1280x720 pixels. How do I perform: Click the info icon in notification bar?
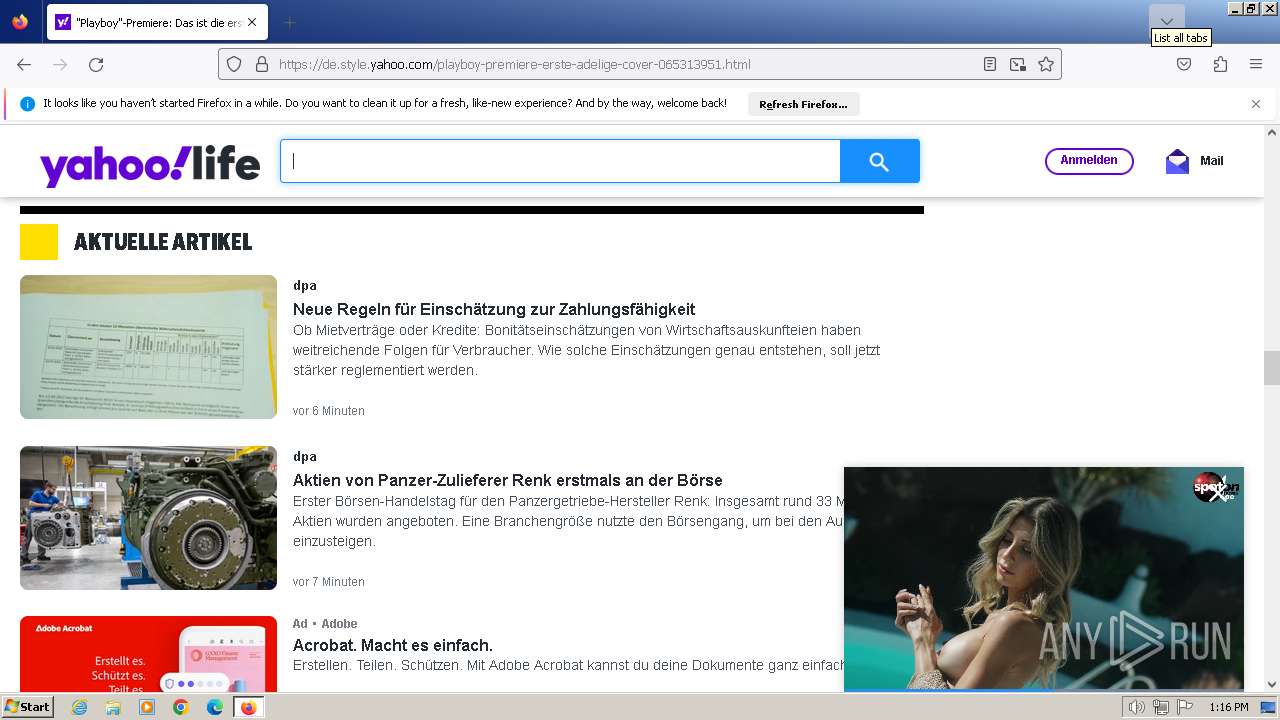tap(28, 104)
